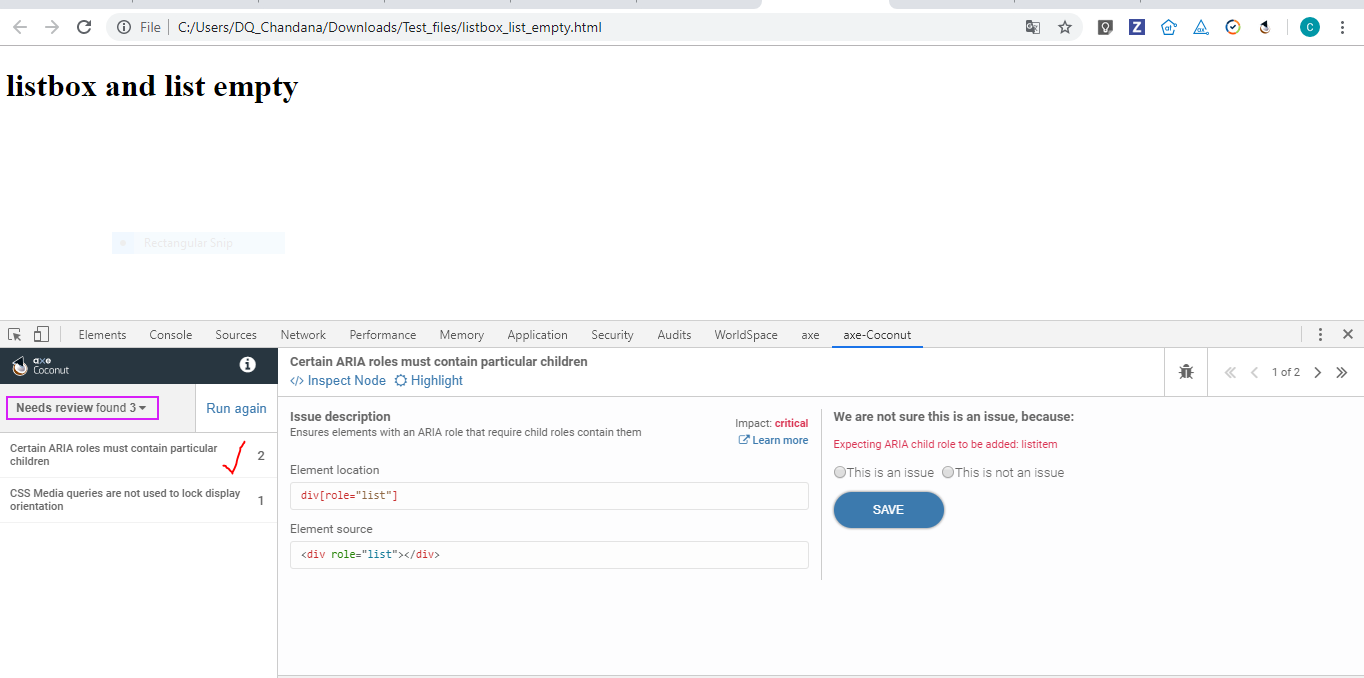Bookmark the page with the star icon

[1064, 27]
